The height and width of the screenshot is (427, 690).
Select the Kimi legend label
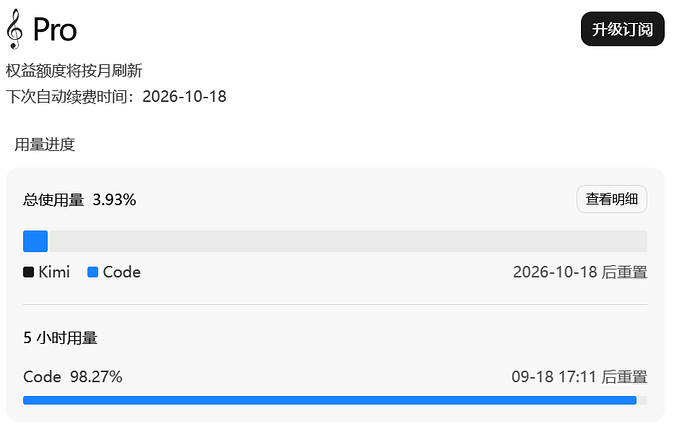[x=54, y=272]
